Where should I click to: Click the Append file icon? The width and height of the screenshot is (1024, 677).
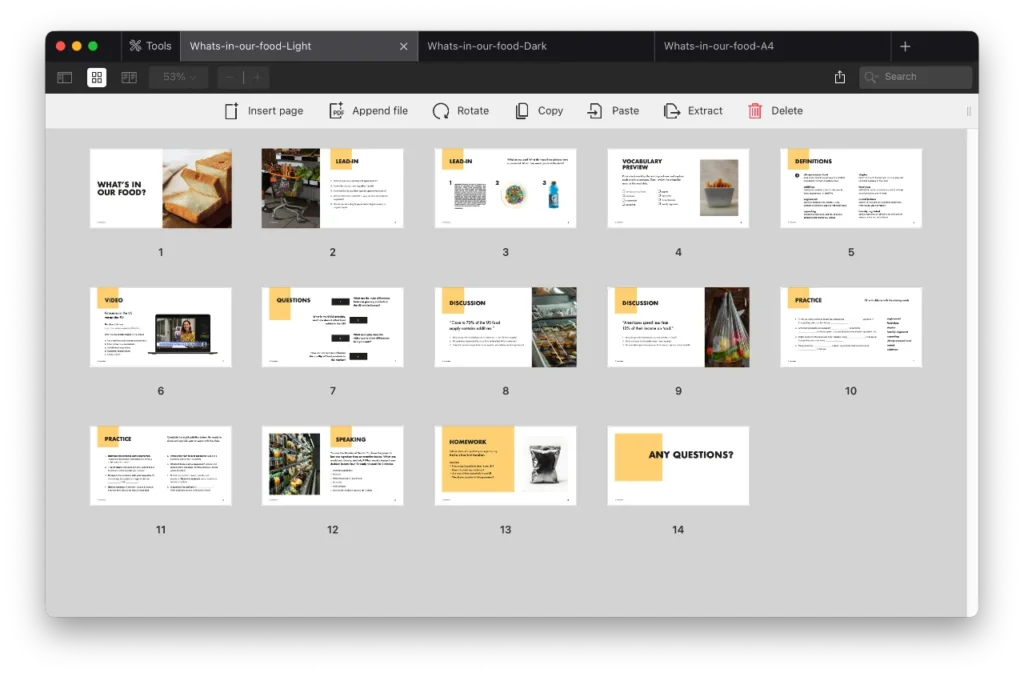click(337, 111)
